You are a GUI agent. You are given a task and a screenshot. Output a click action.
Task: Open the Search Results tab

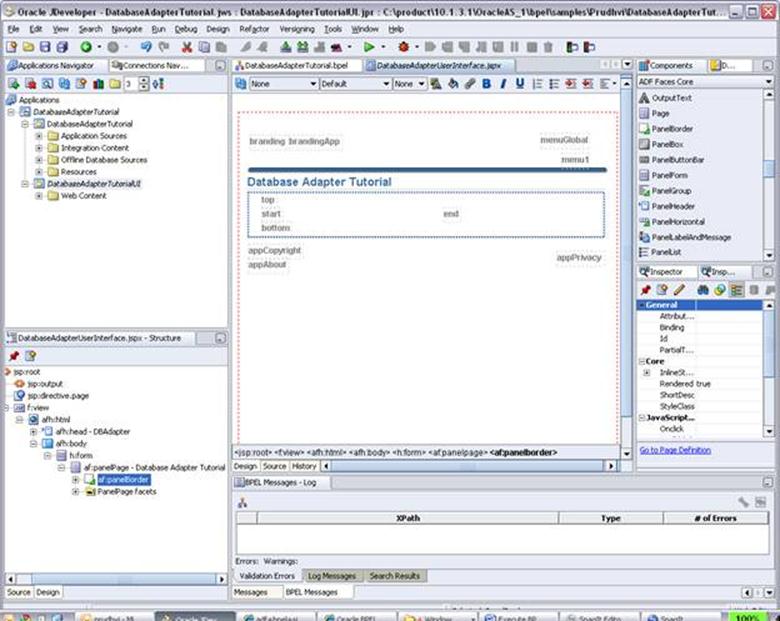click(394, 576)
